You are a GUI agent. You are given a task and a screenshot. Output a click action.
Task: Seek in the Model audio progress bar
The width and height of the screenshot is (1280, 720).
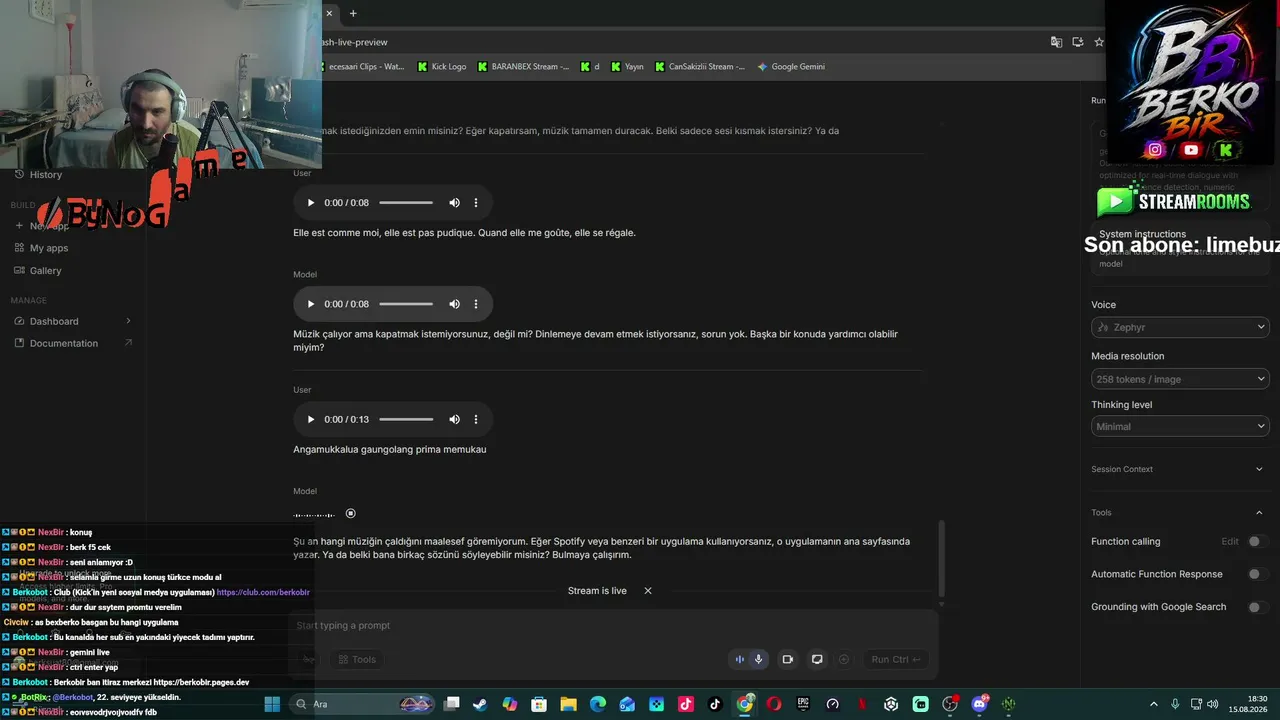tap(406, 304)
